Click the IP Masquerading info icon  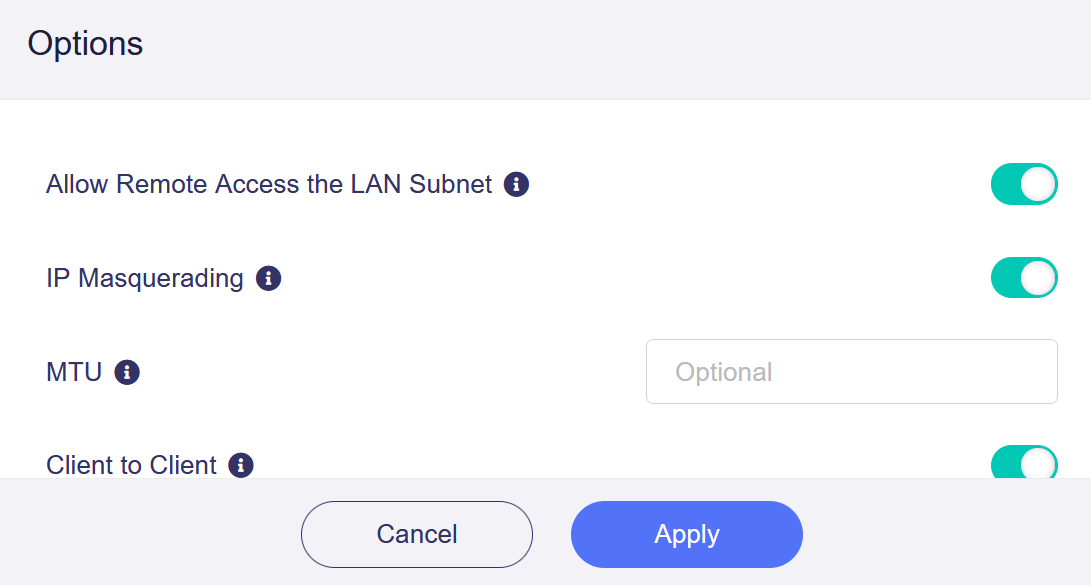[268, 278]
